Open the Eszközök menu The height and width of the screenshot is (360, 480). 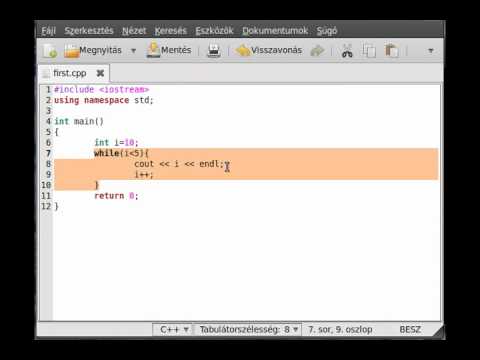pyautogui.click(x=214, y=31)
